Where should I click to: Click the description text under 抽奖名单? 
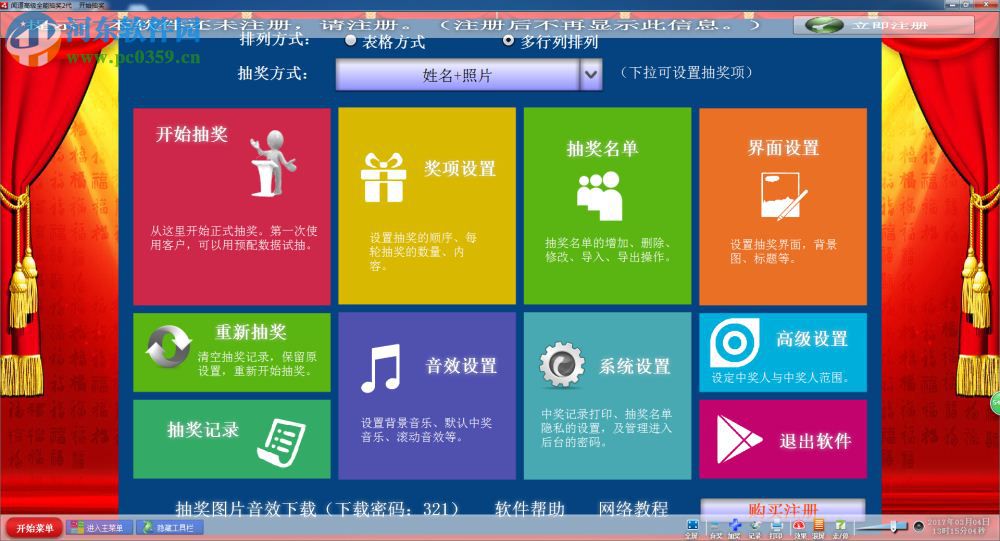(x=608, y=249)
